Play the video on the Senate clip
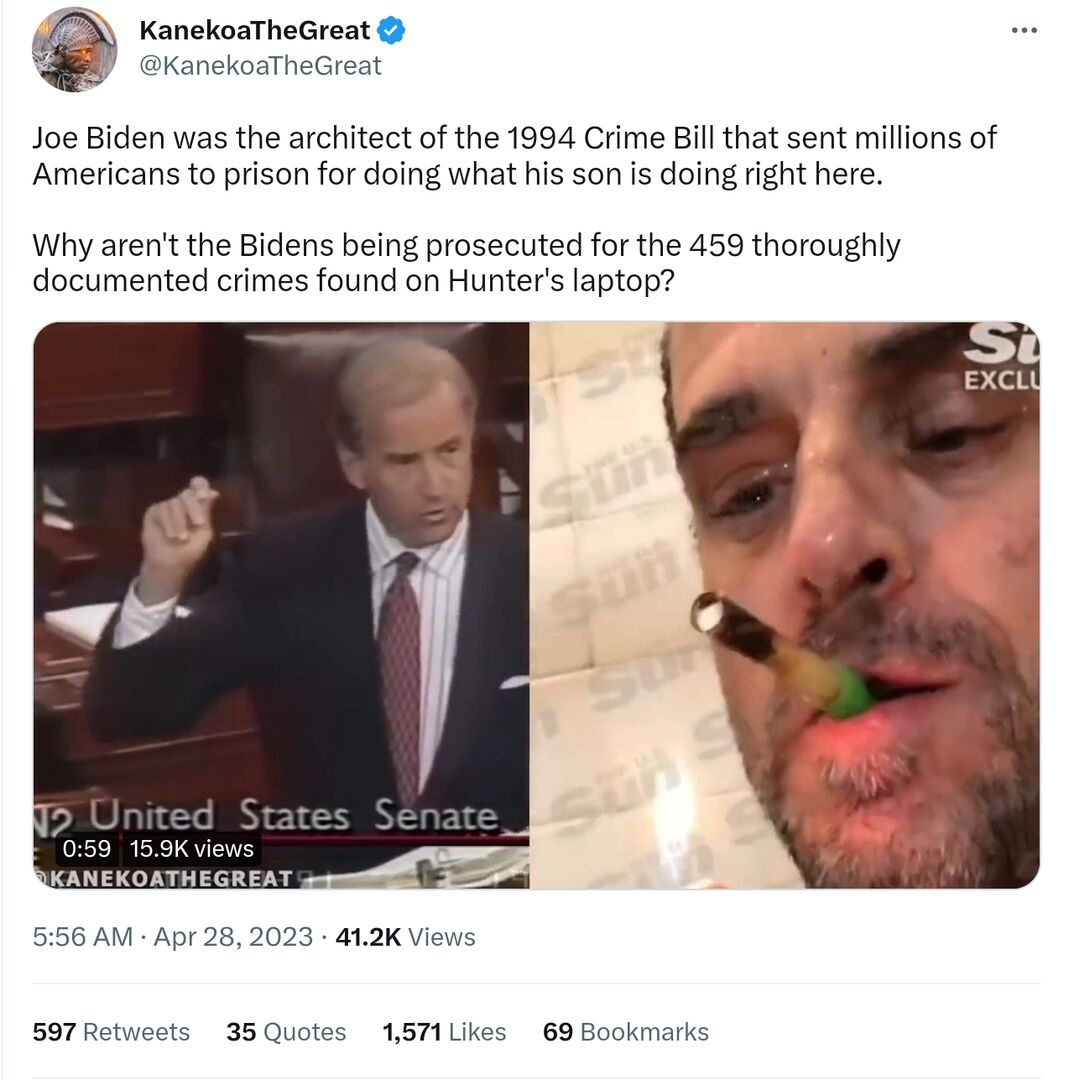This screenshot has width=1069, height=1080. [x=281, y=605]
